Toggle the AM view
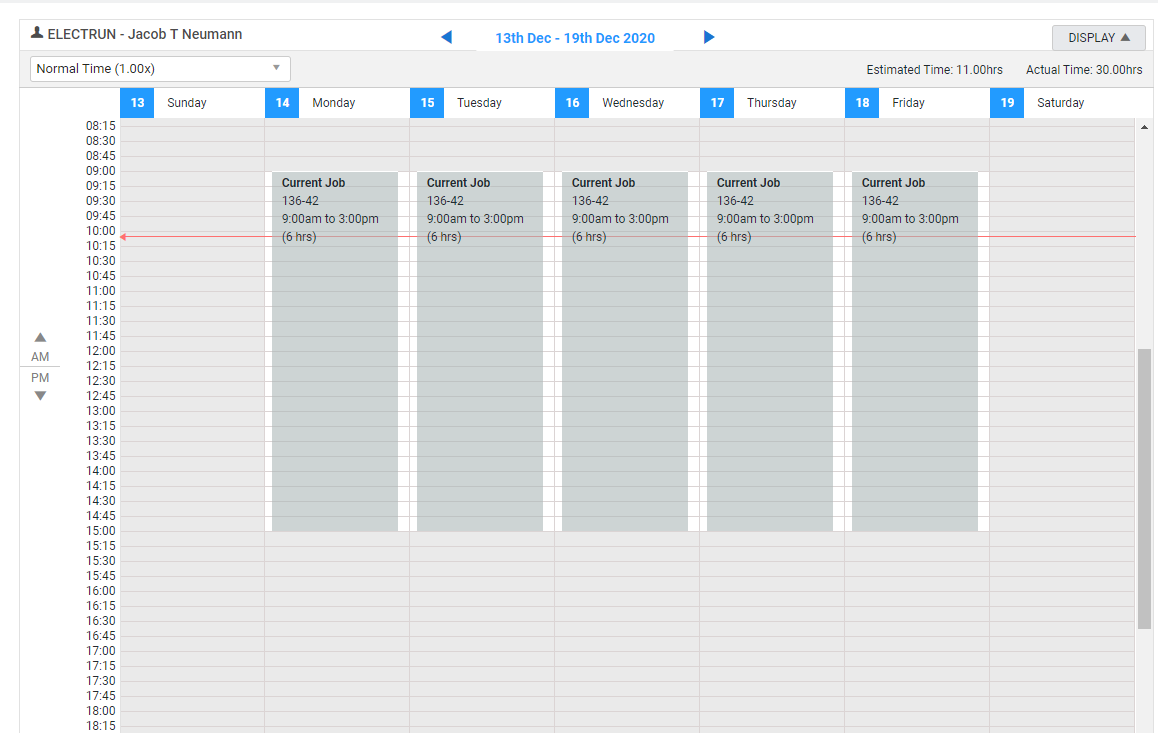This screenshot has width=1158, height=733. pos(40,357)
